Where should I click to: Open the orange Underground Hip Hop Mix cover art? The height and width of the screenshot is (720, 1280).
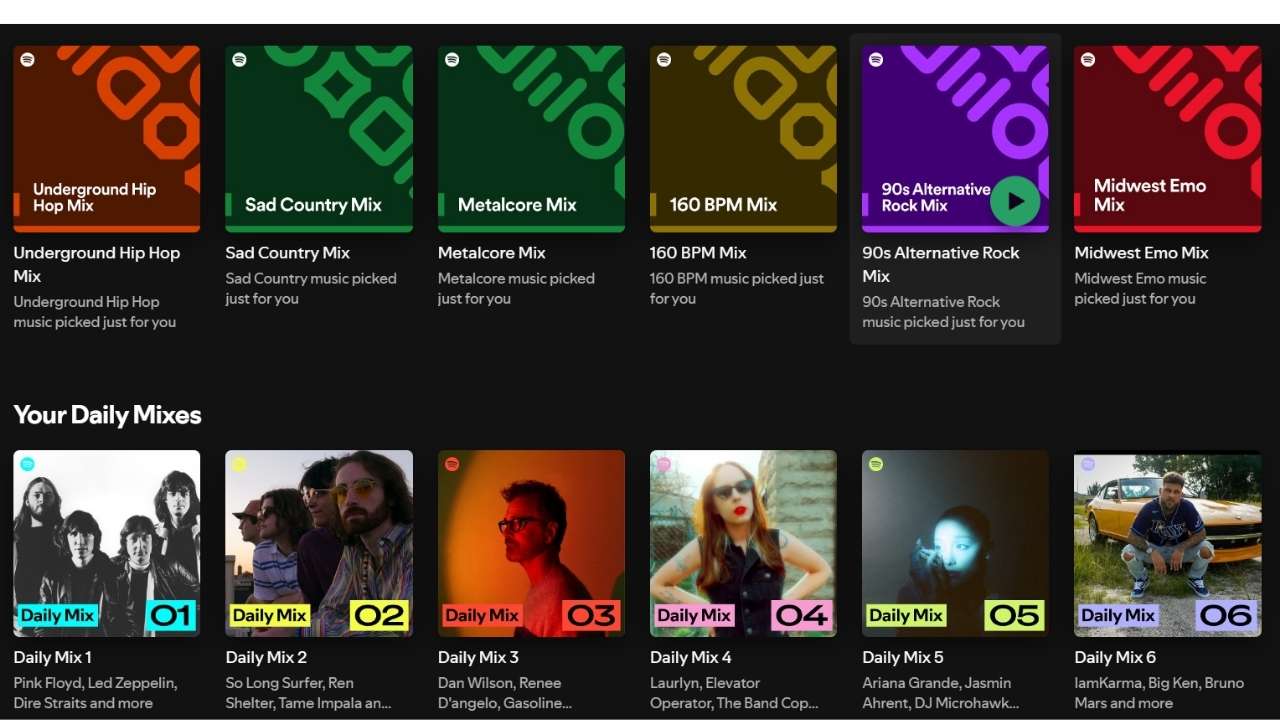tap(107, 139)
